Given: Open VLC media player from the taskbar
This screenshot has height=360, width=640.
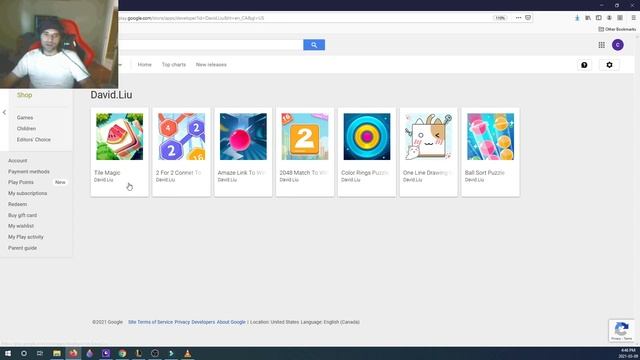Looking at the screenshot, I should pyautogui.click(x=187, y=353).
